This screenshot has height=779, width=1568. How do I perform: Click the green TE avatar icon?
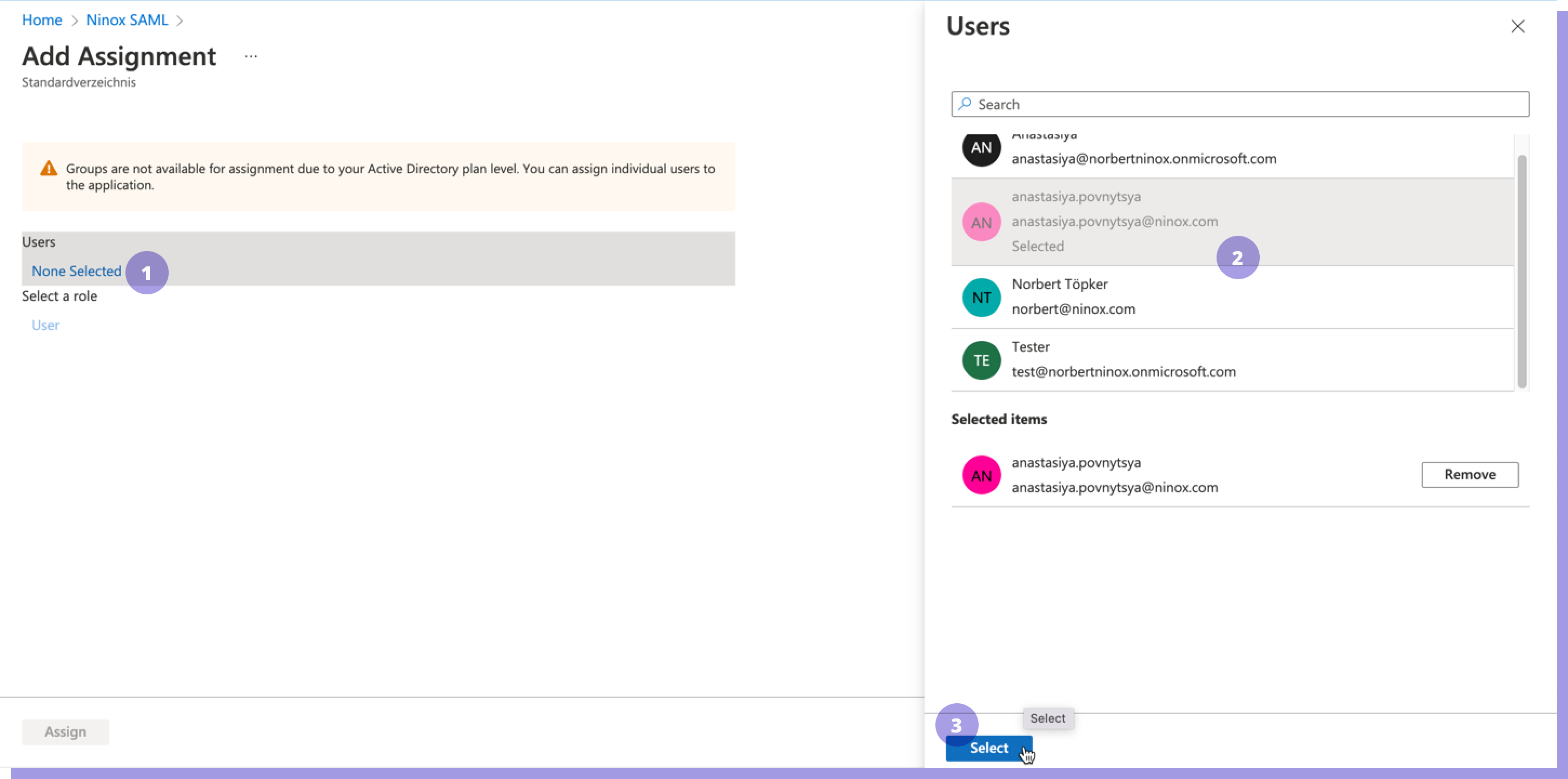981,360
